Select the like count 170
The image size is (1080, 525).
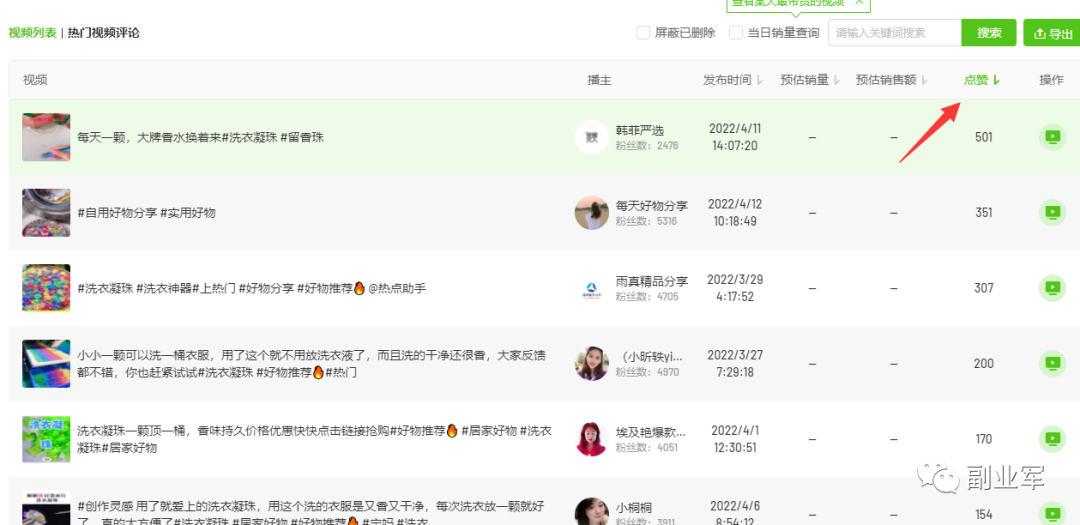[x=984, y=439]
